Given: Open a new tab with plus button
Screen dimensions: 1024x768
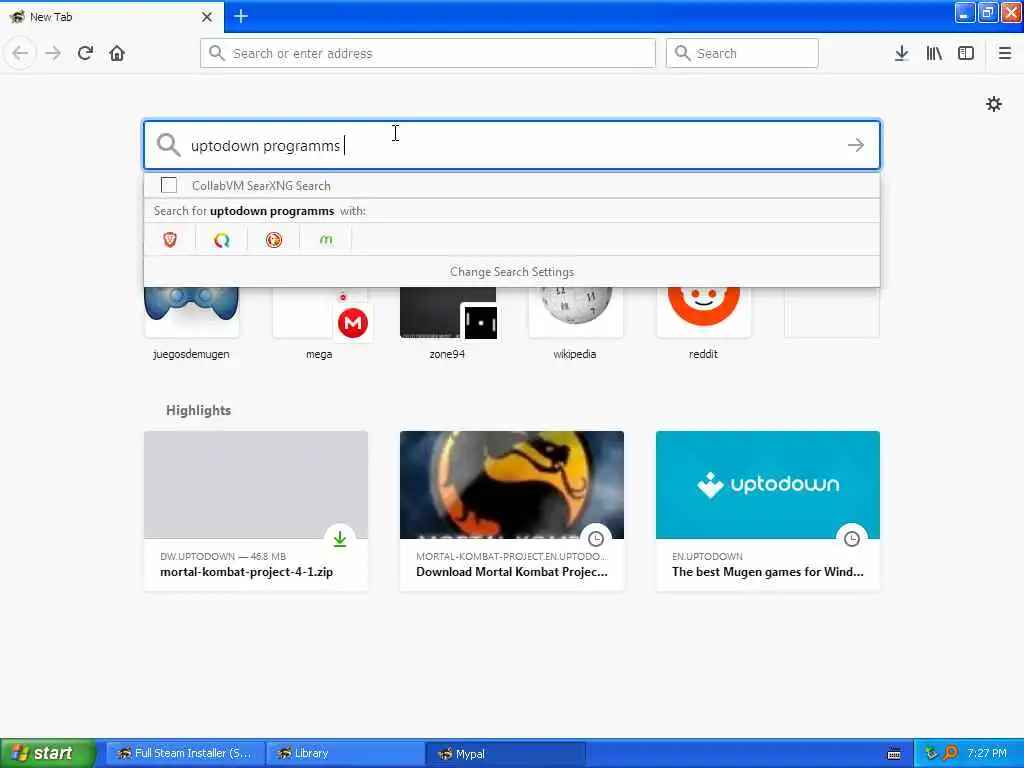Looking at the screenshot, I should 241,16.
